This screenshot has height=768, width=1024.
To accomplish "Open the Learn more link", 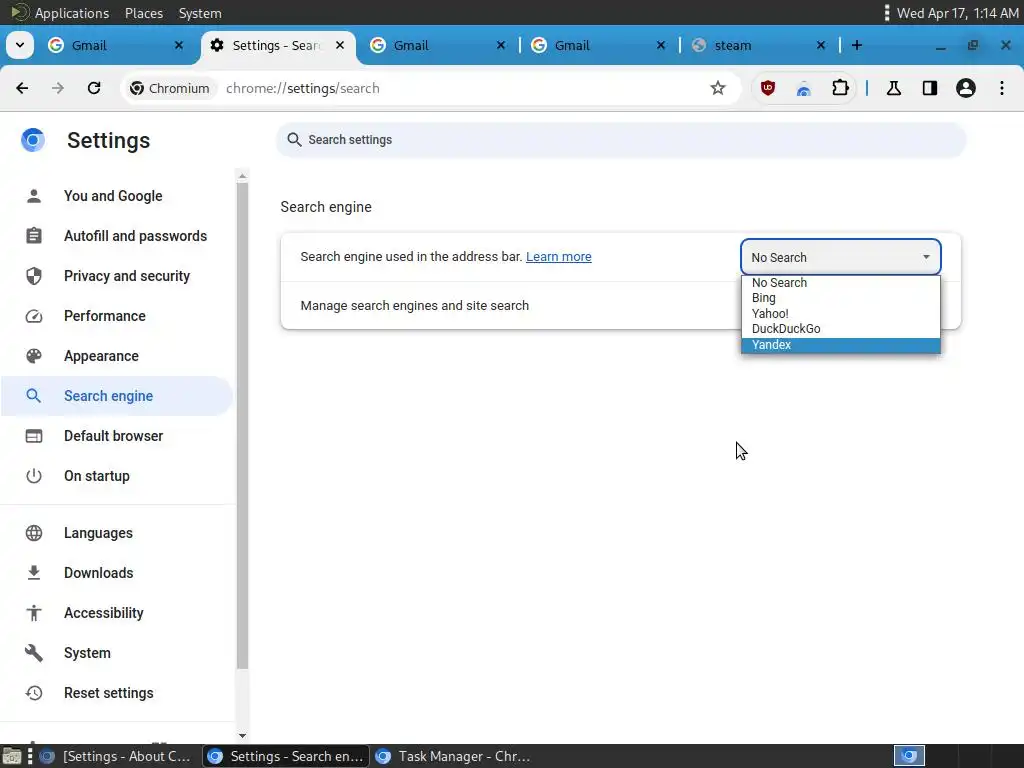I will point(558,257).
